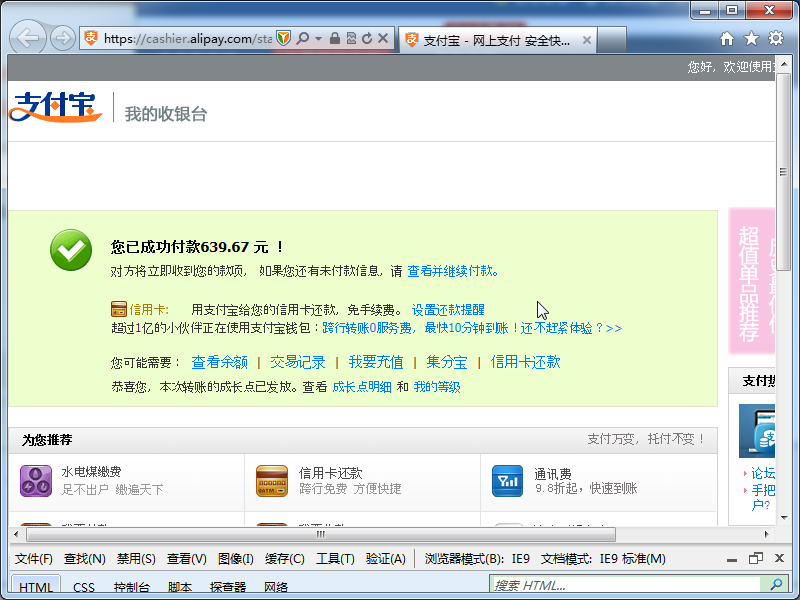
Task: Click the pink 超值单品推荐 banner
Action: [752, 281]
